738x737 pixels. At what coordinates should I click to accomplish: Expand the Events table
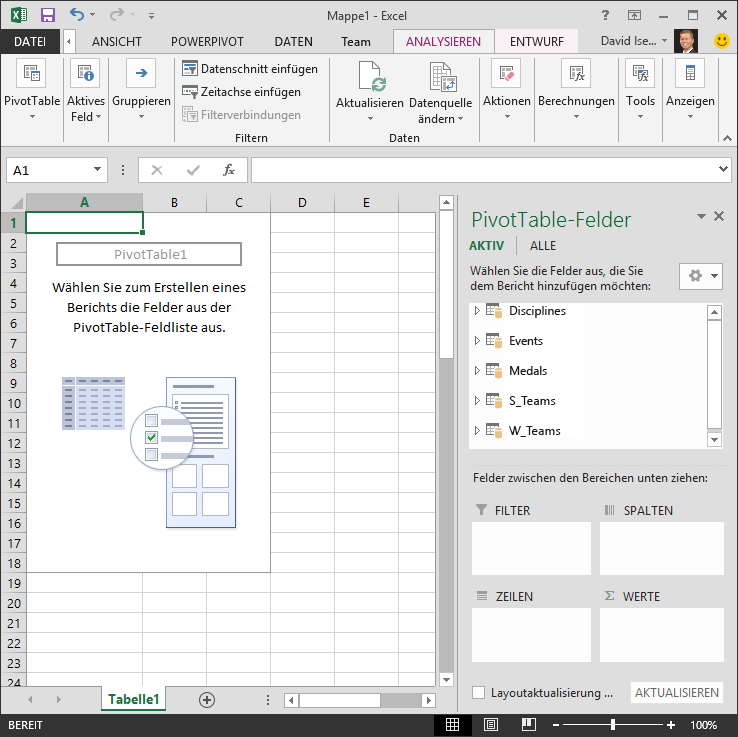point(477,340)
